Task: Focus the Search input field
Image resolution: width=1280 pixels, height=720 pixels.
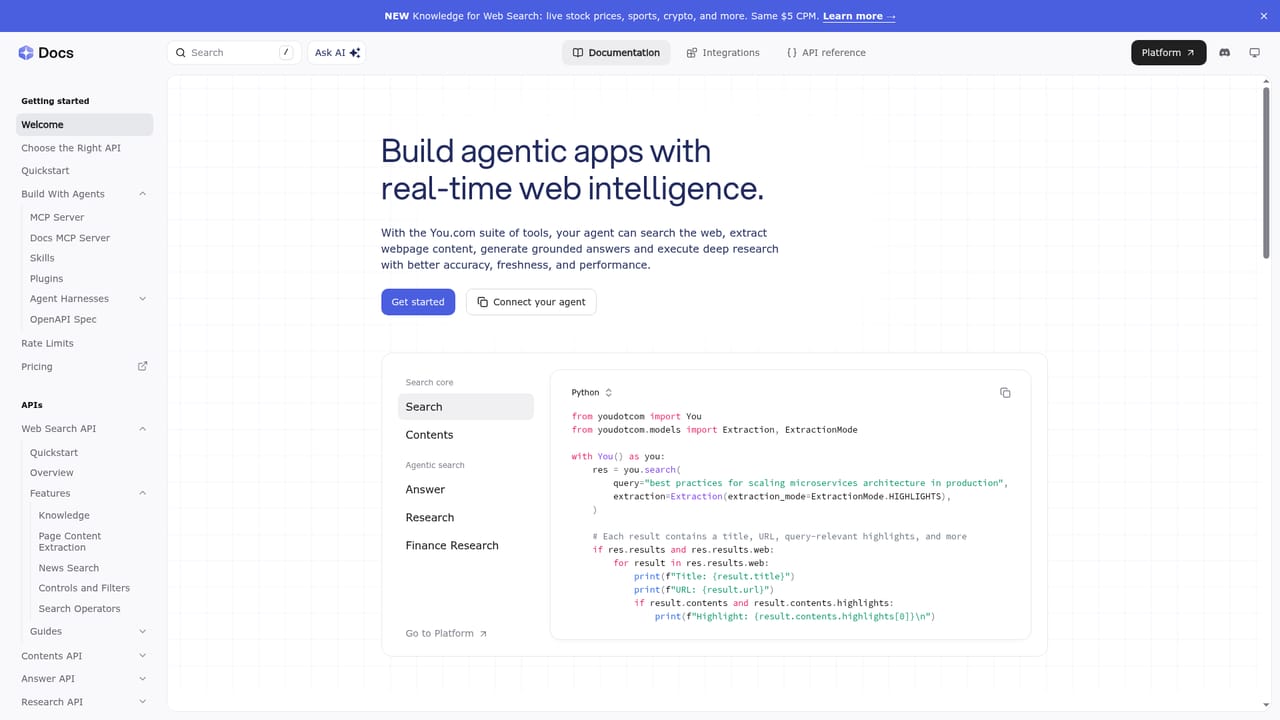Action: click(x=235, y=53)
